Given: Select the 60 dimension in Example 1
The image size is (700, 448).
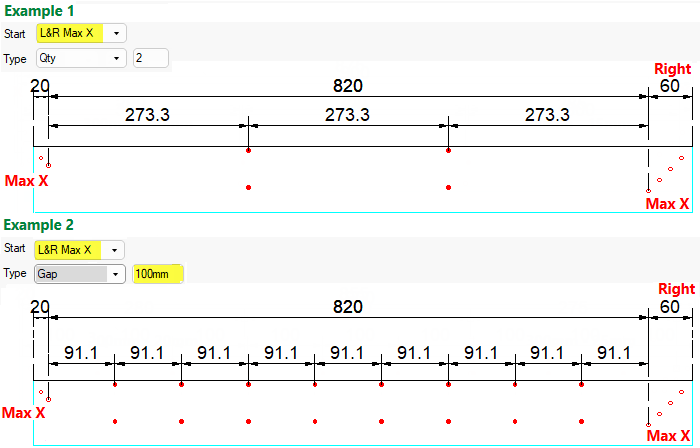Looking at the screenshot, I should tap(670, 87).
